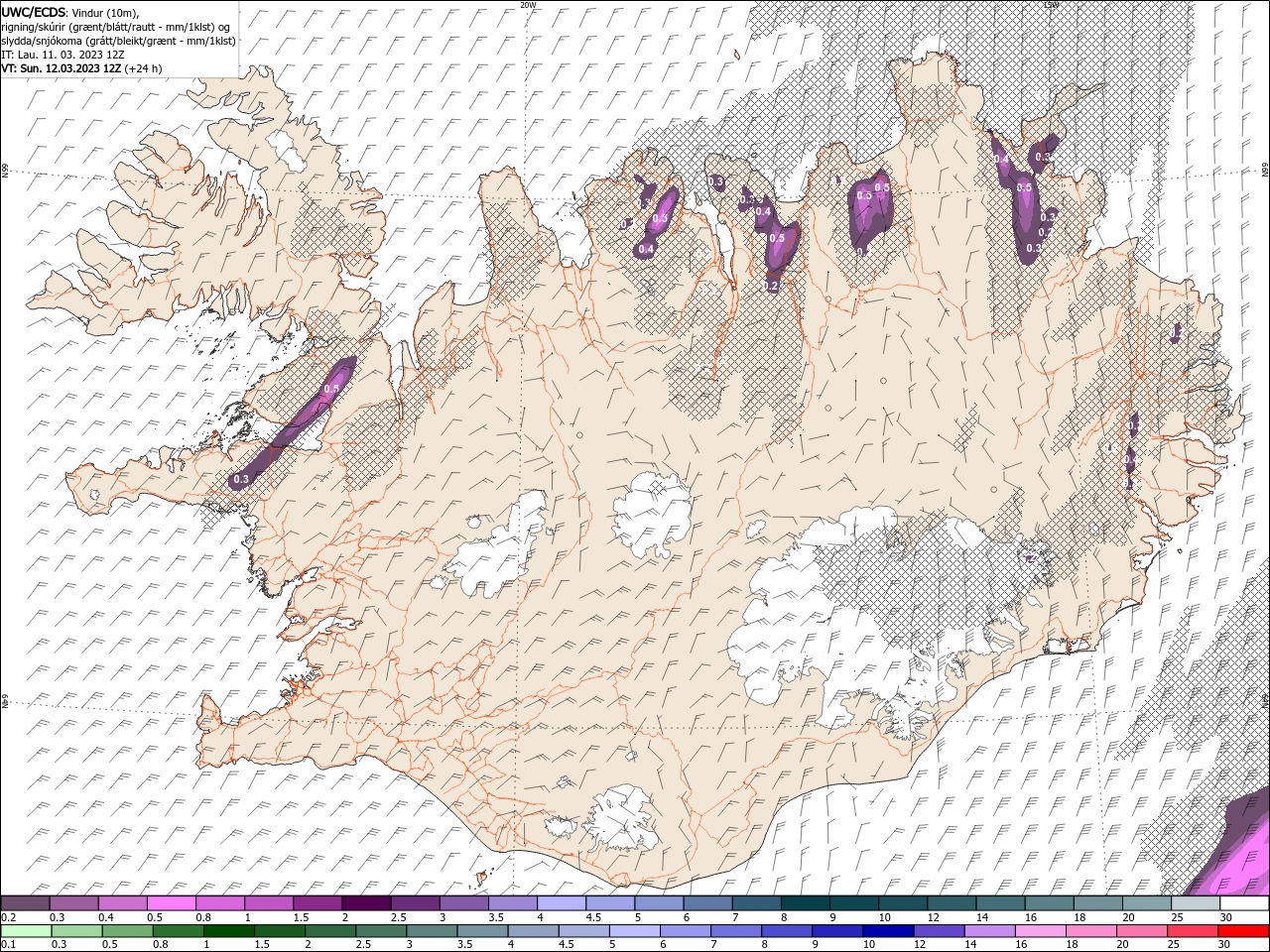1270x952 pixels.
Task: Click the "20W" longitude label at the top edge
Action: coord(528,5)
